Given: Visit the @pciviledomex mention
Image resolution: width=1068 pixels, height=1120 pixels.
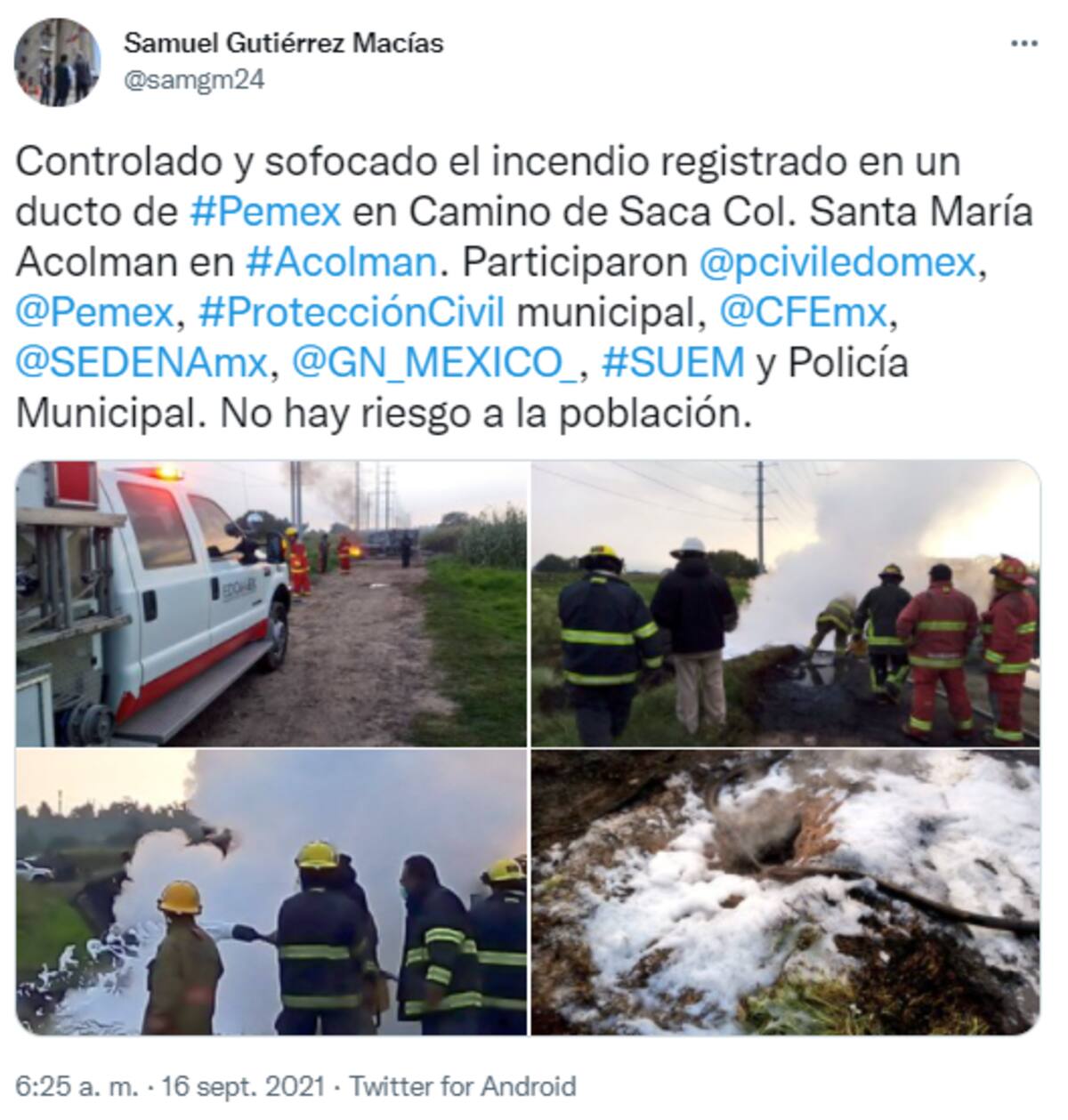Looking at the screenshot, I should pos(837,262).
